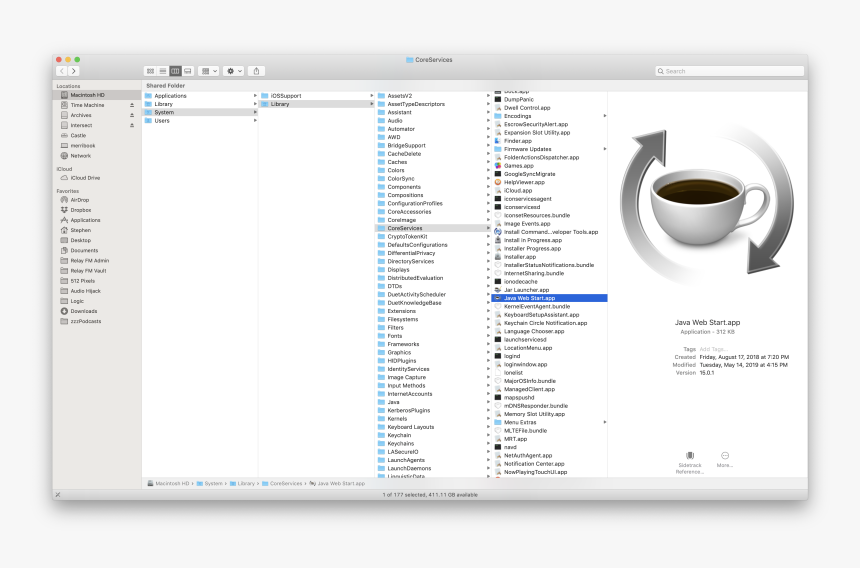Image resolution: width=860 pixels, height=568 pixels.
Task: Select Macintosh HD in the sidebar
Action: tap(97, 95)
